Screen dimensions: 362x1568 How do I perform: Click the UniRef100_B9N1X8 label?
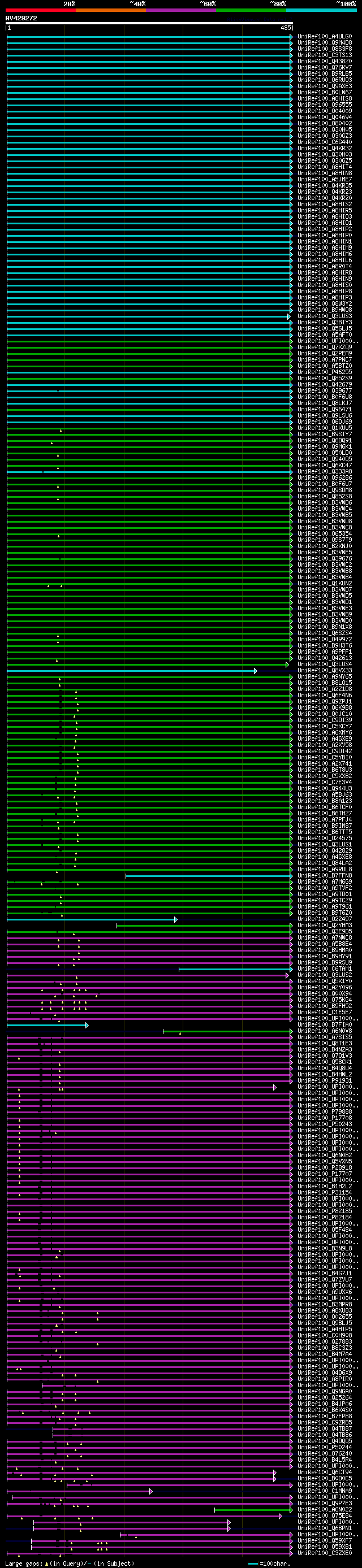coord(325,627)
